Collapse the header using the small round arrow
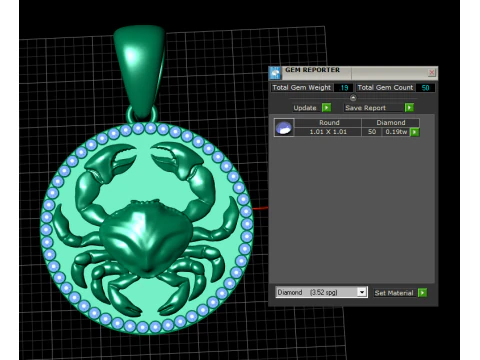480x360 pixels. pos(353,98)
